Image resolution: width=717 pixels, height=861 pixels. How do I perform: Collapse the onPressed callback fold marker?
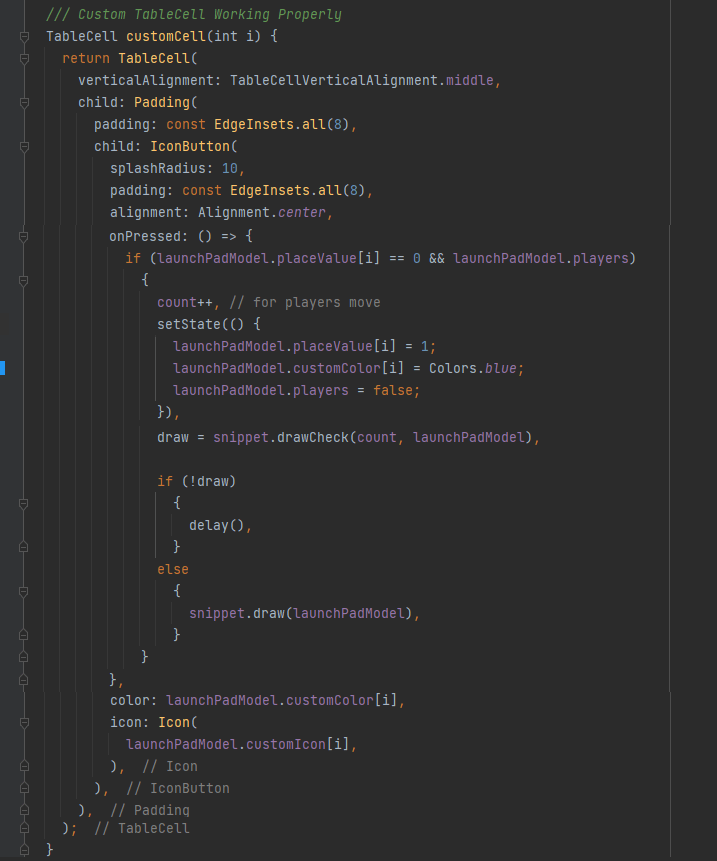click(25, 236)
